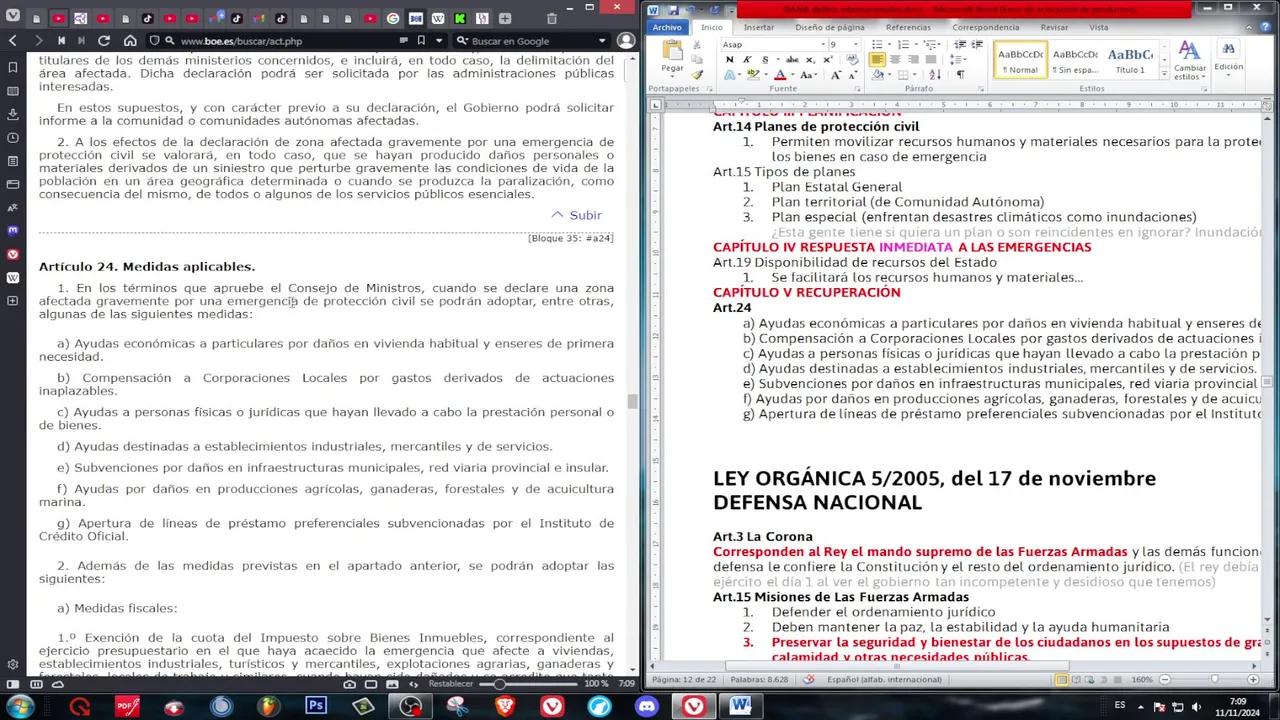Toggle left alignment in Word

click(x=877, y=60)
